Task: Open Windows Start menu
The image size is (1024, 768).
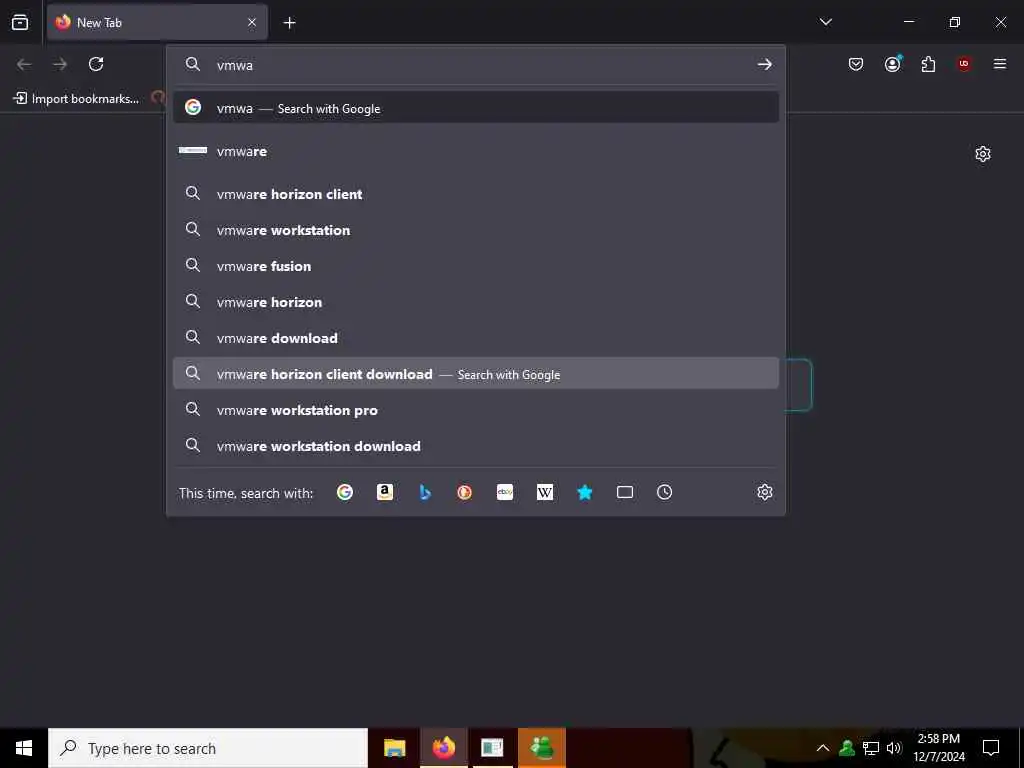Action: pos(24,748)
